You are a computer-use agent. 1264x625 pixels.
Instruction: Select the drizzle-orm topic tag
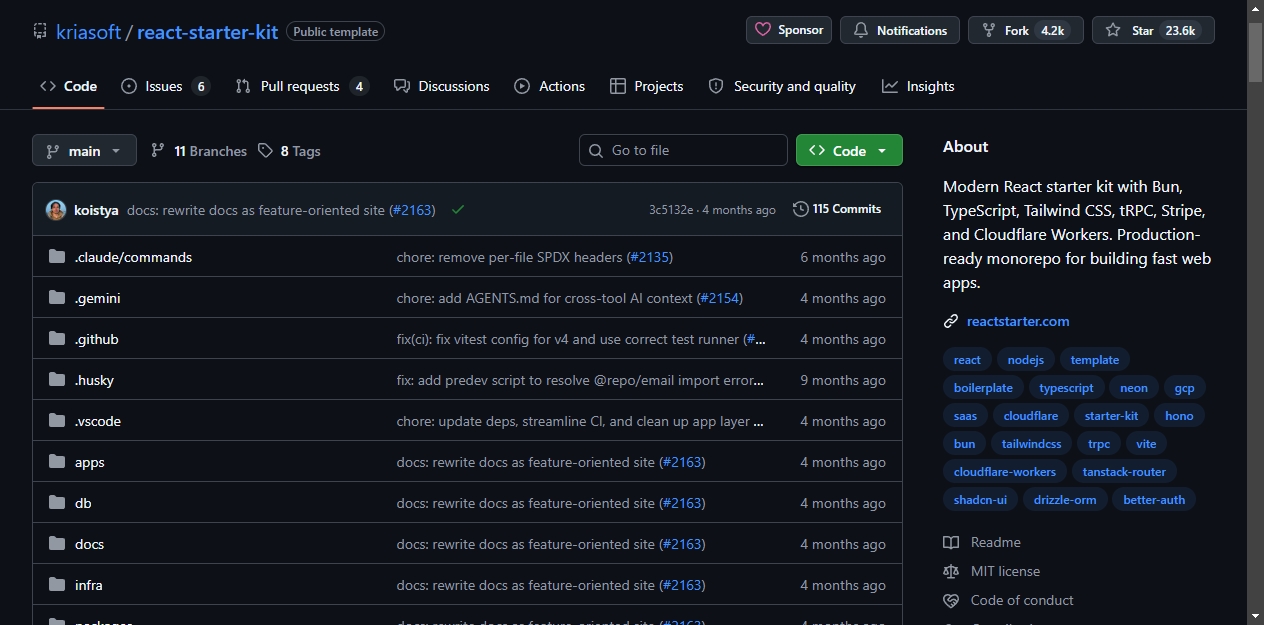(1065, 500)
